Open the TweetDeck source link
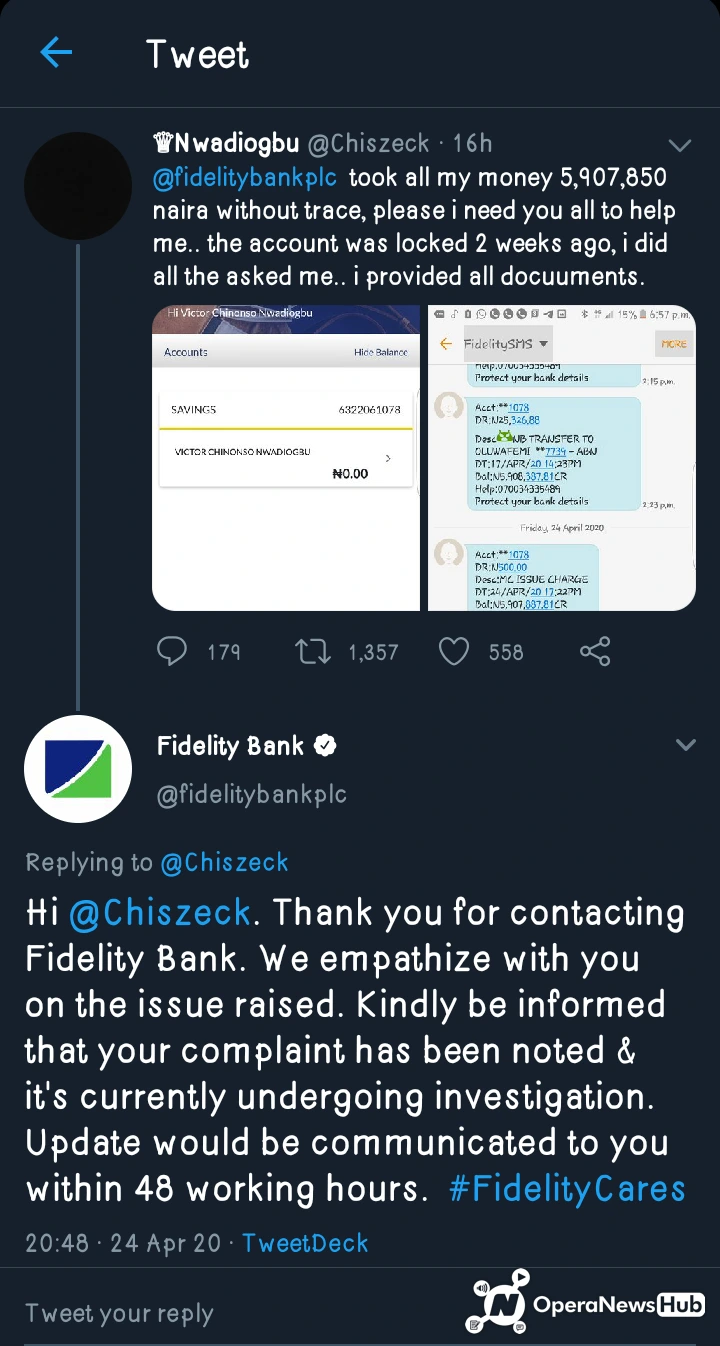Image resolution: width=720 pixels, height=1346 pixels. coord(305,1243)
